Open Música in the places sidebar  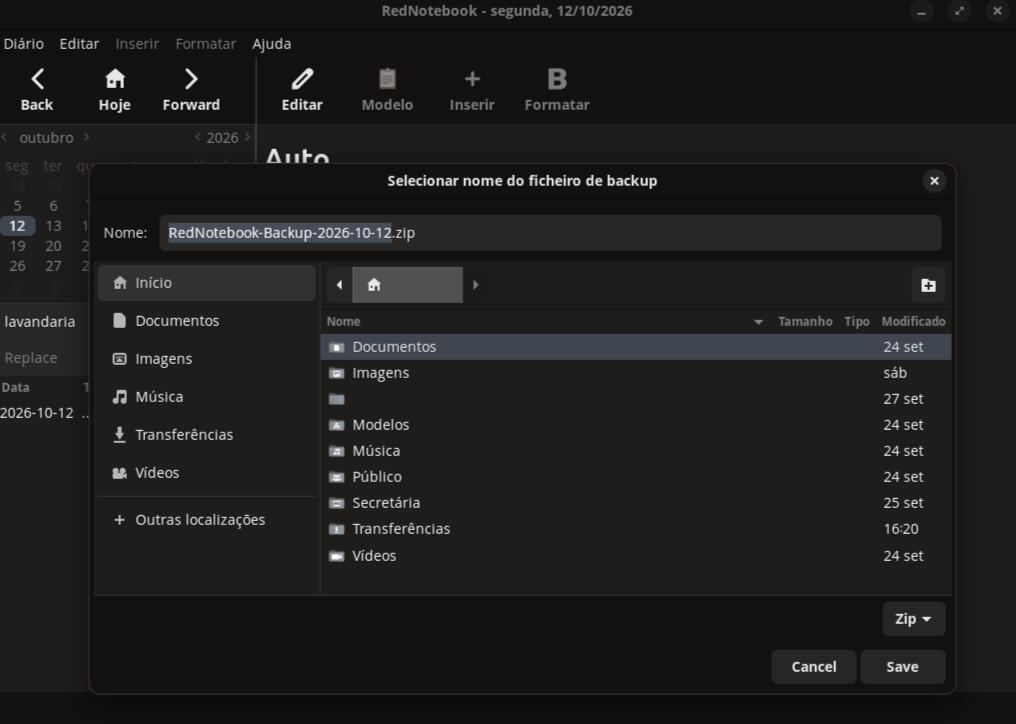pyautogui.click(x=207, y=397)
